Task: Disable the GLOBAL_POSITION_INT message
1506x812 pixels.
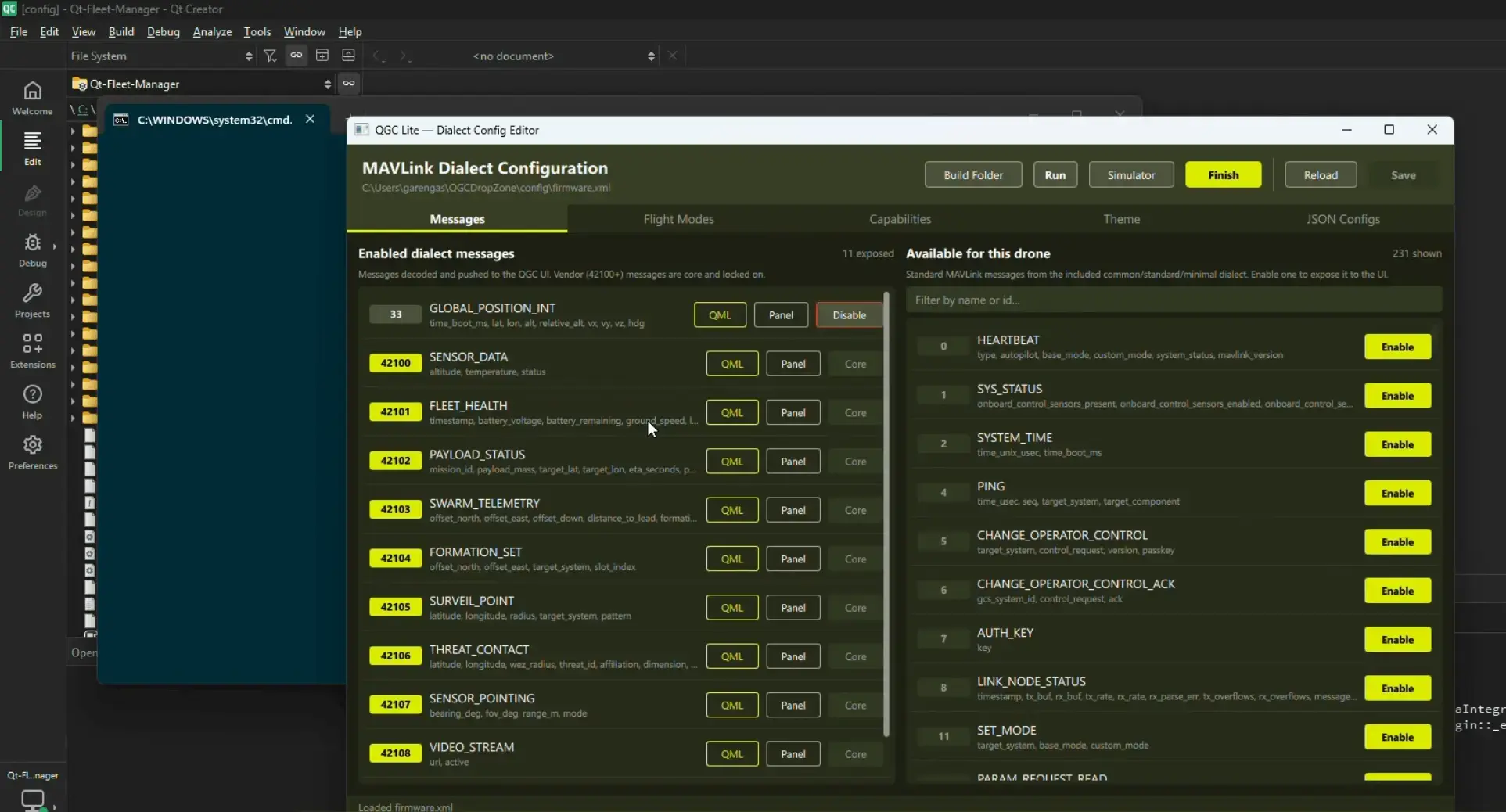Action: [849, 314]
